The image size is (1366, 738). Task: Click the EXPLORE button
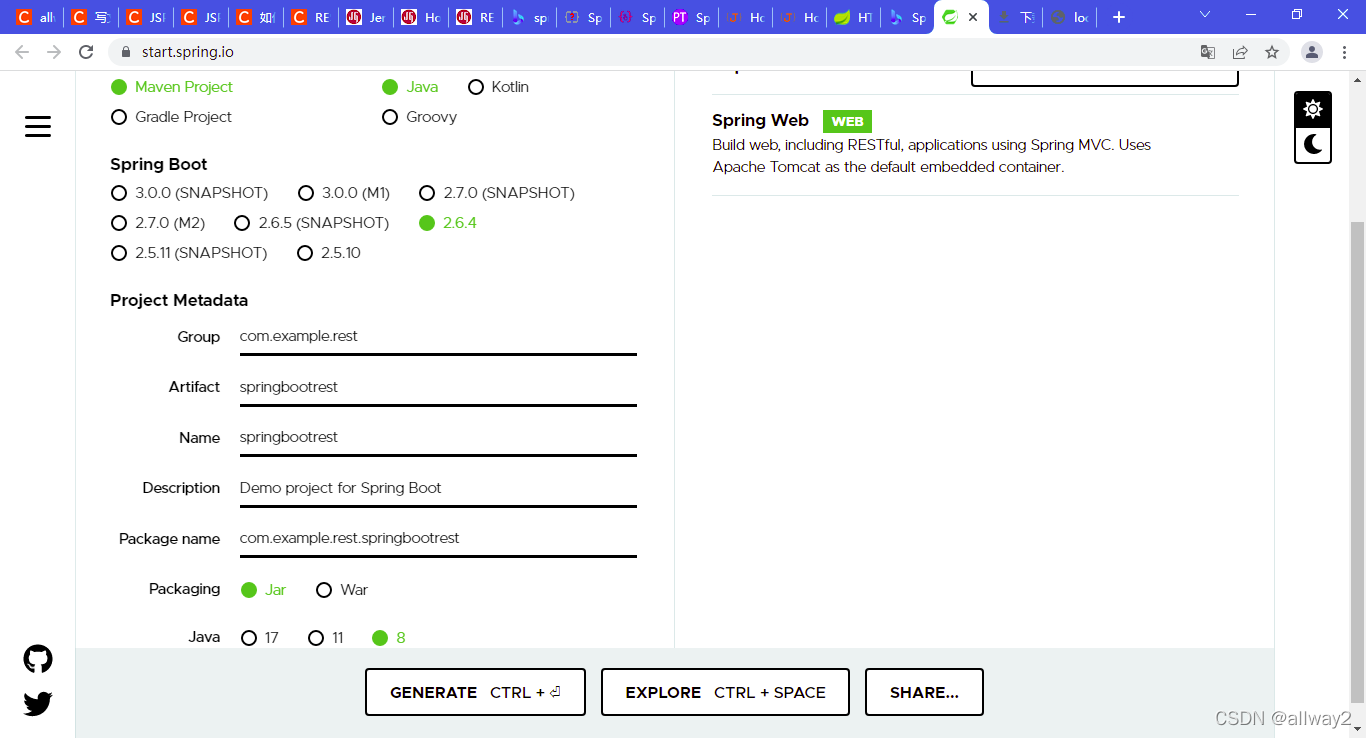click(725, 692)
